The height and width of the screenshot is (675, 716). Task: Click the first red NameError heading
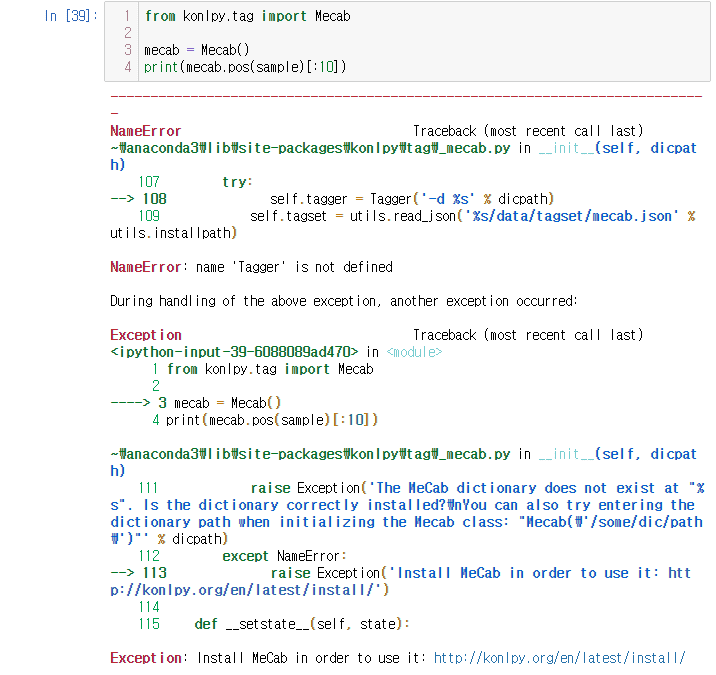pyautogui.click(x=146, y=131)
